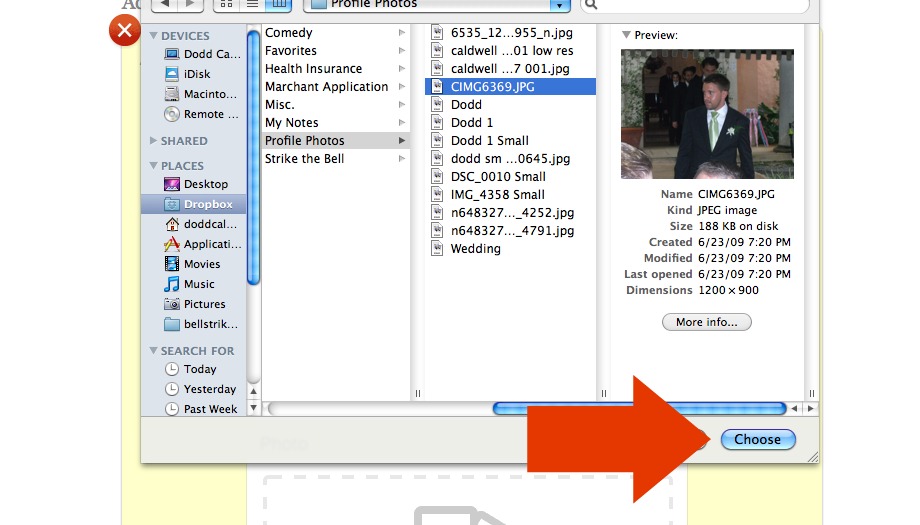920x525 pixels.
Task: Select file n648327..._4252.jpg
Action: point(510,213)
